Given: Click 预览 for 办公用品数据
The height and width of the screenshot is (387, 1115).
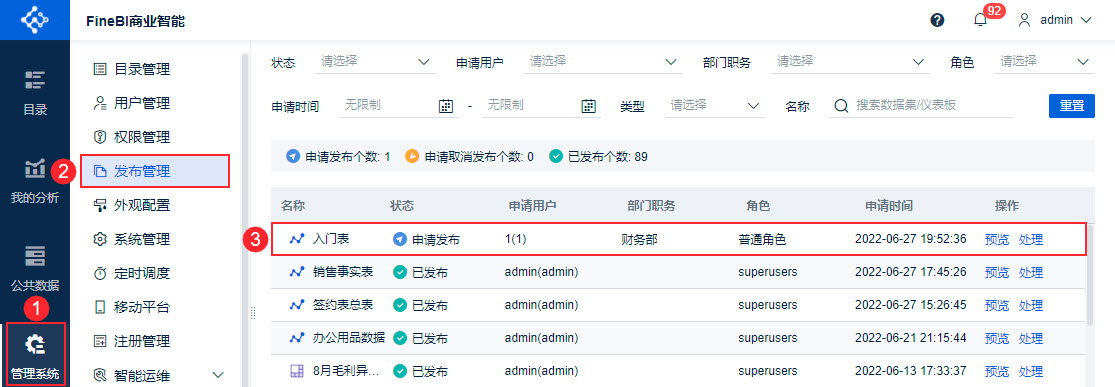Looking at the screenshot, I should [996, 338].
